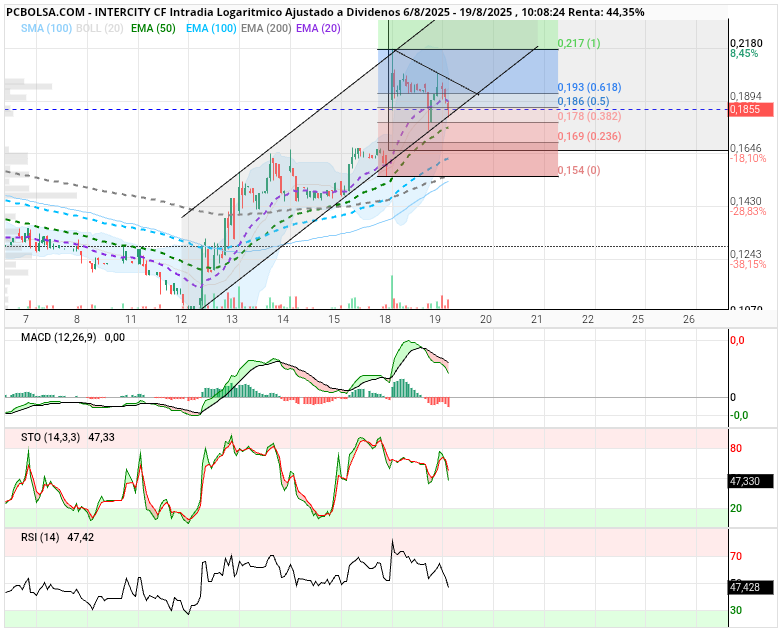The height and width of the screenshot is (632, 782).
Task: Click the current price tag 0,1855
Action: click(751, 109)
